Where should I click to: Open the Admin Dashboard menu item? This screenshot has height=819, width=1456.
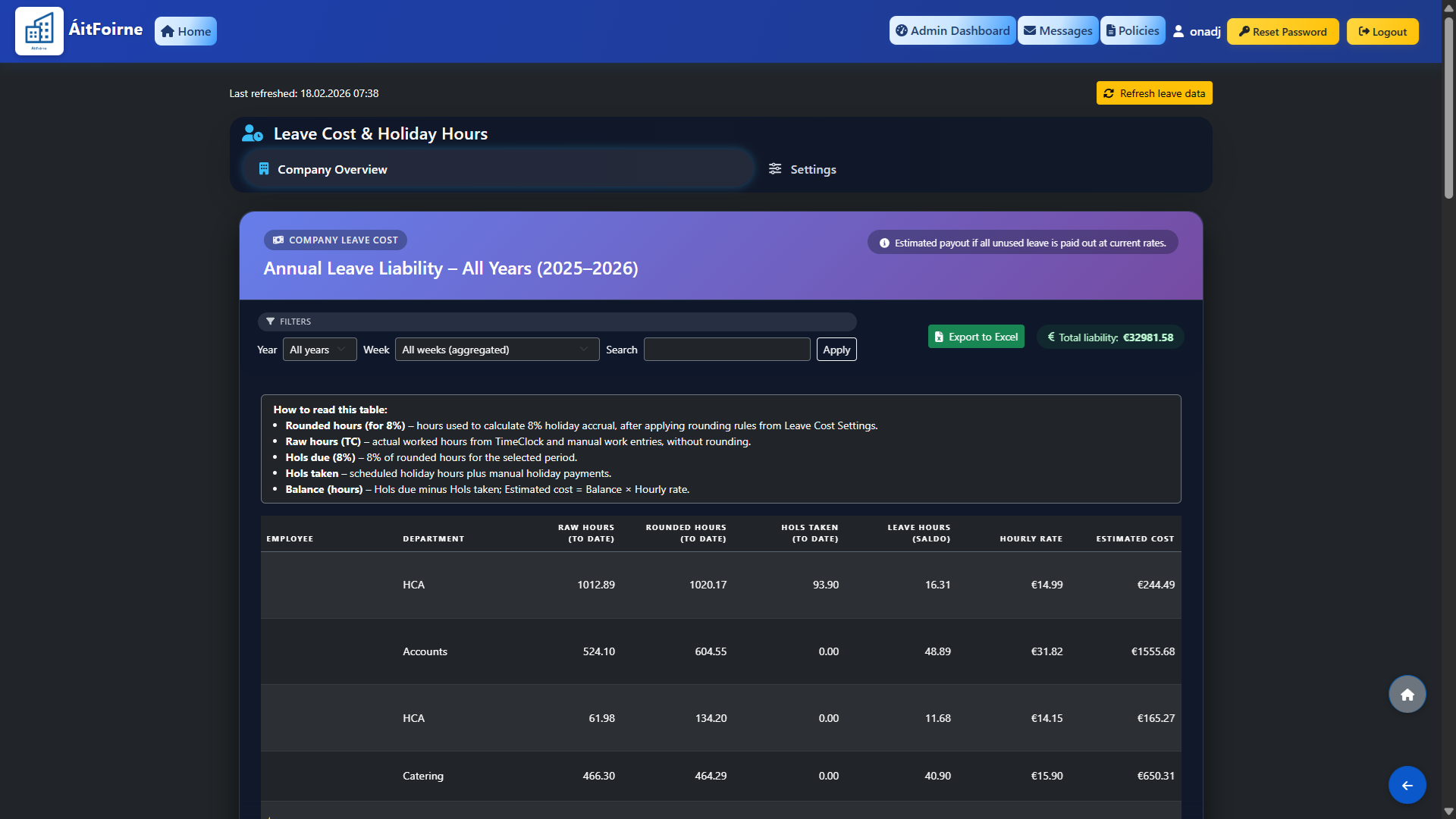(x=952, y=31)
